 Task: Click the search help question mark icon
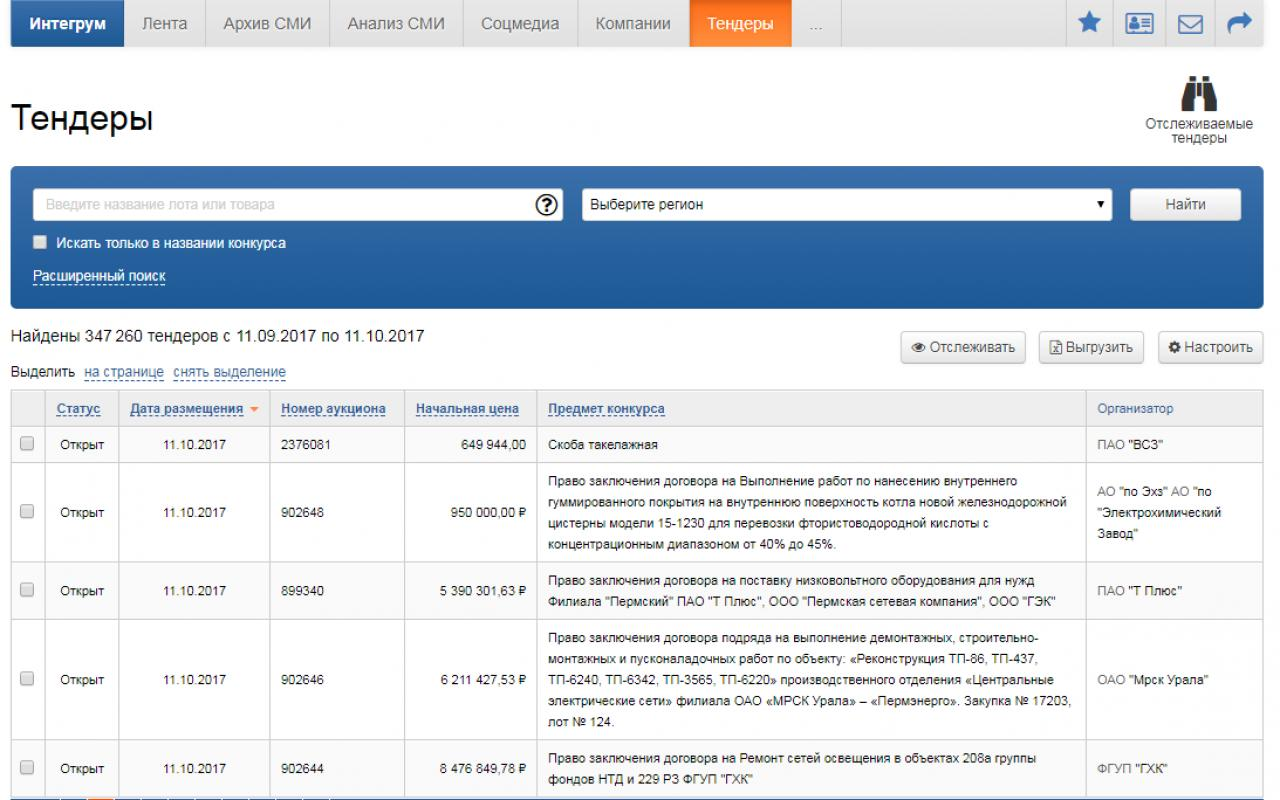coord(546,204)
